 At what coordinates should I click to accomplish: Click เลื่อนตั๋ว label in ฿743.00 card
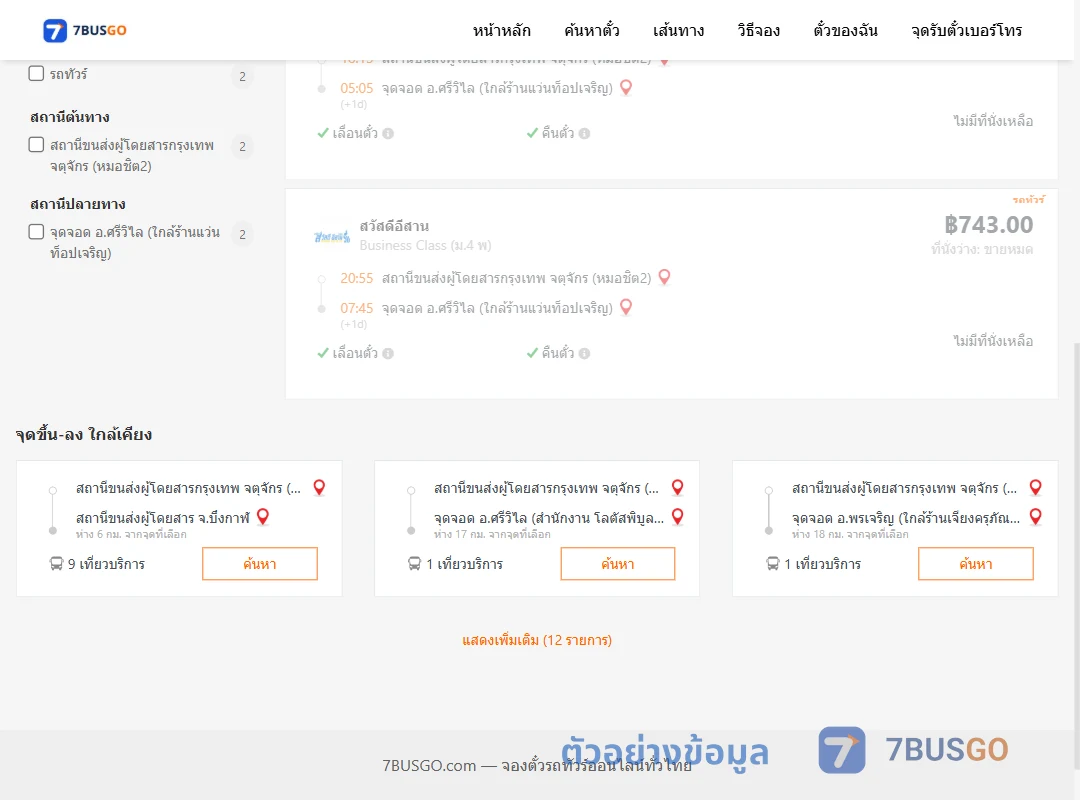tap(355, 353)
